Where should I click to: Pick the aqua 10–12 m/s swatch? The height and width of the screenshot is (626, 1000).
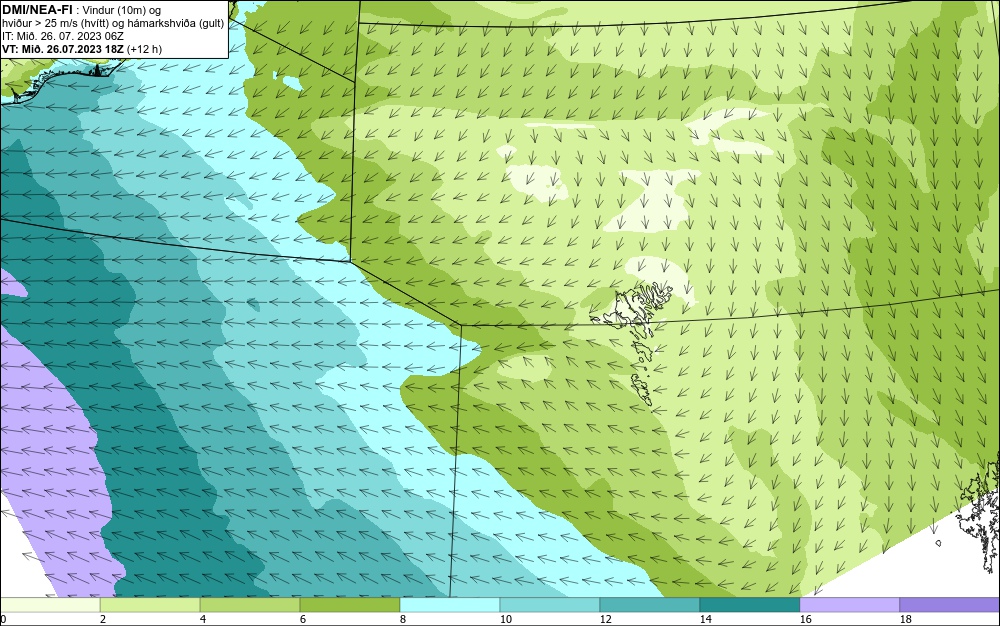[550, 604]
